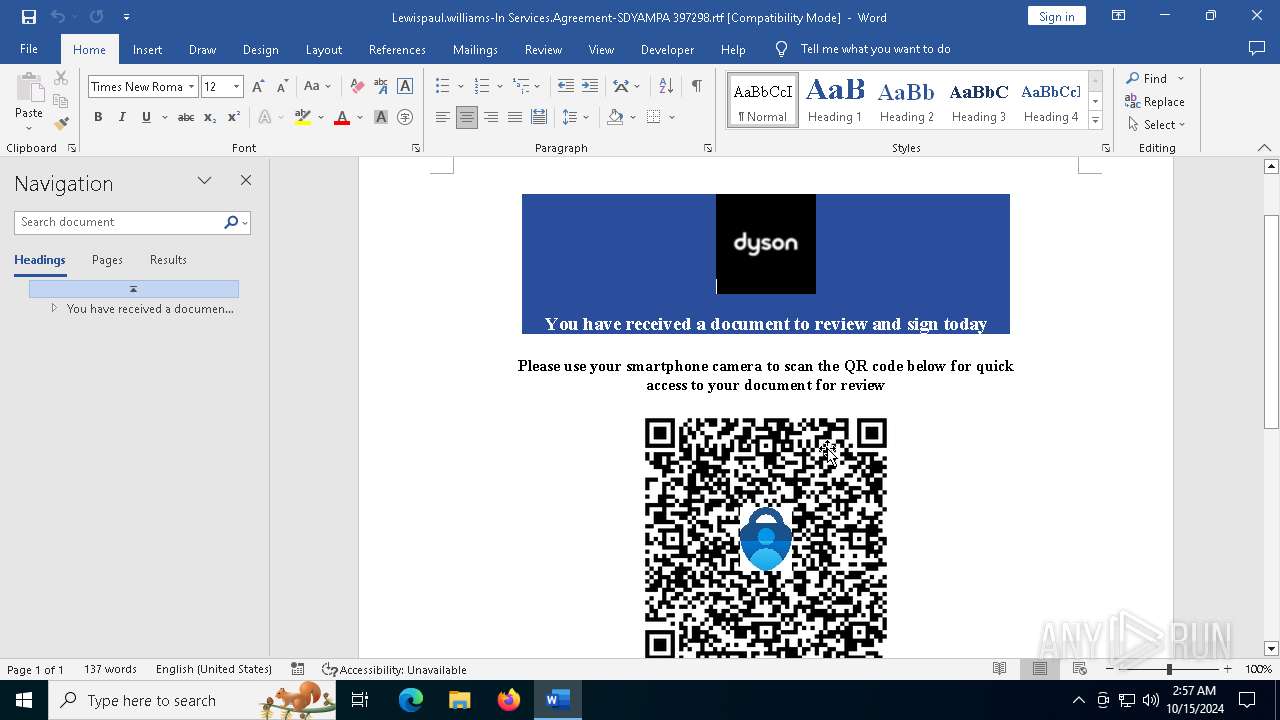Toggle show paragraph marks
Viewport: 1280px width, 720px height.
tap(696, 87)
